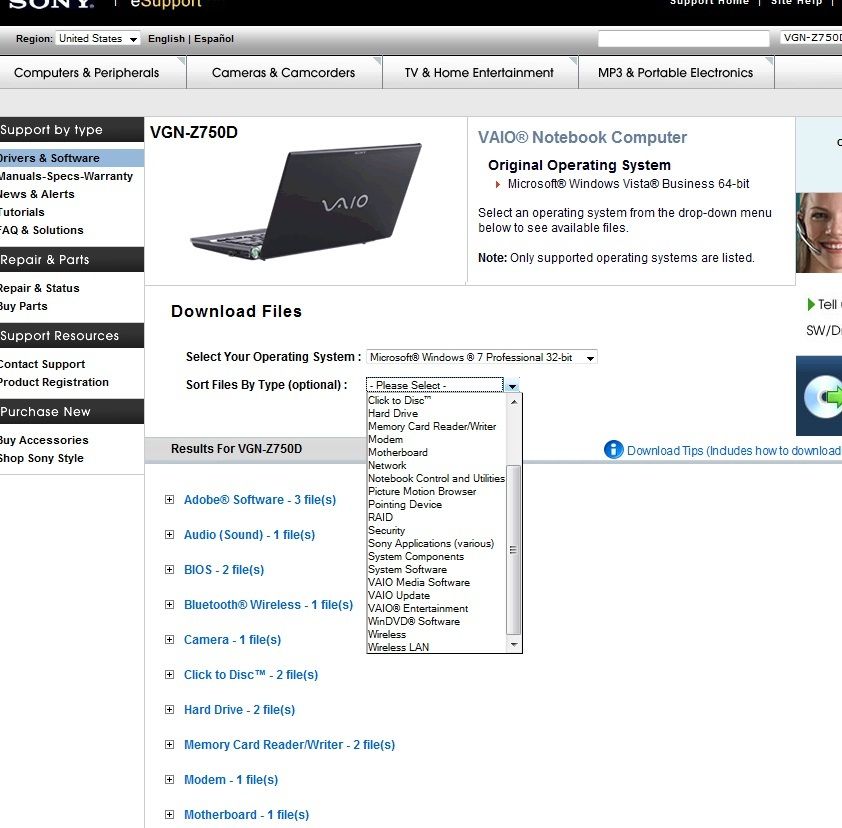842x828 pixels.
Task: Open the Download Tips link
Action: pos(734,451)
